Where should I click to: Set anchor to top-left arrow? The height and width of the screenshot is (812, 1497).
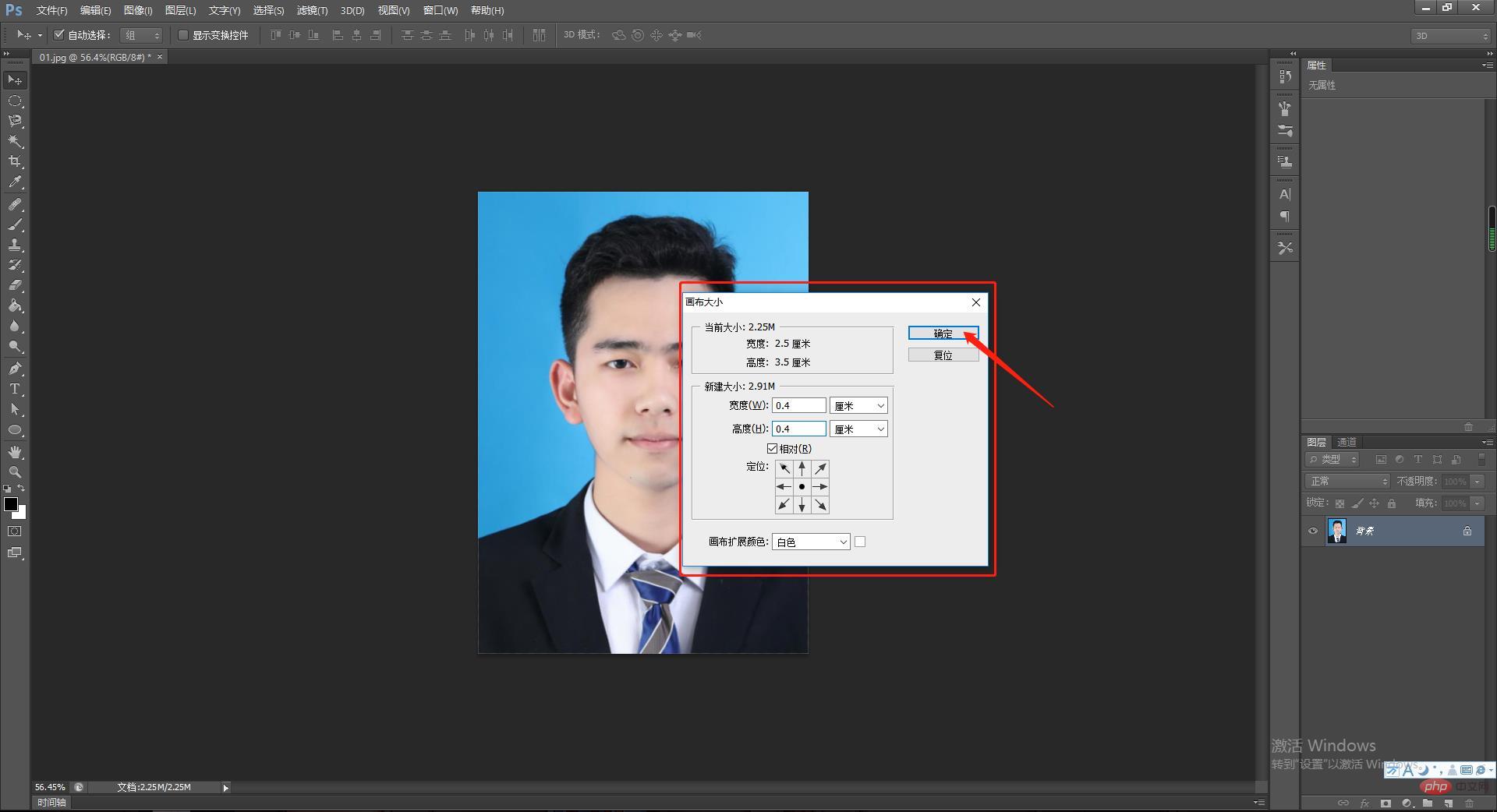784,468
